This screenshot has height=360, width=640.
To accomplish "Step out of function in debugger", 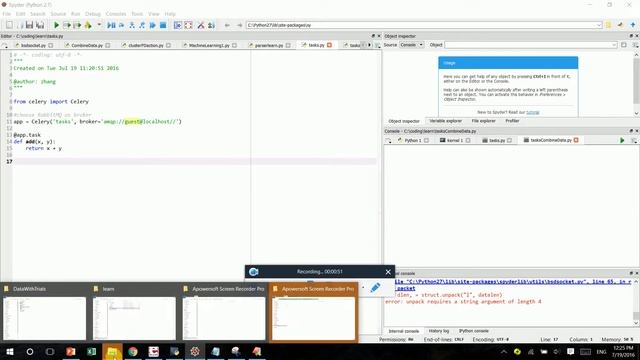I will [142, 25].
